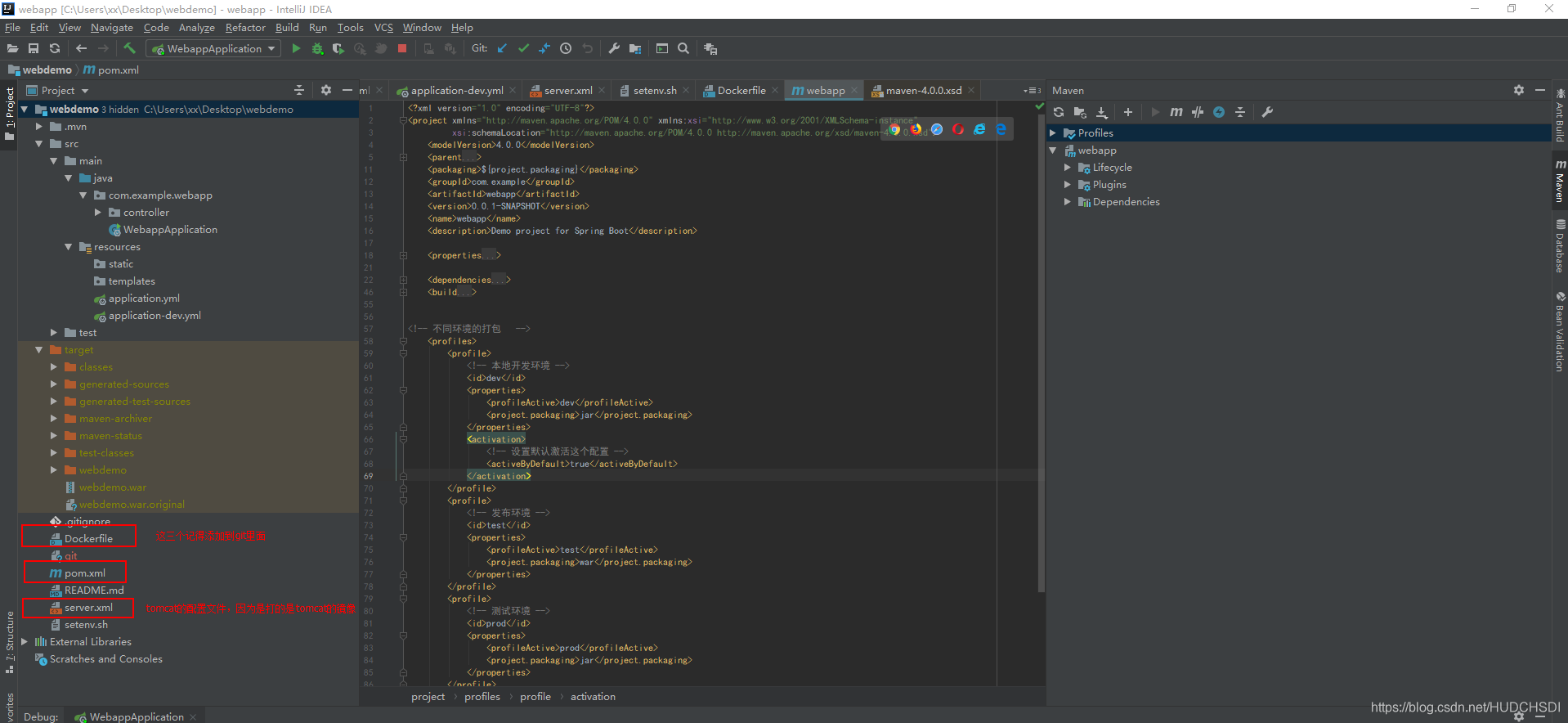
Task: Select application.yml file in resources
Action: 144,299
